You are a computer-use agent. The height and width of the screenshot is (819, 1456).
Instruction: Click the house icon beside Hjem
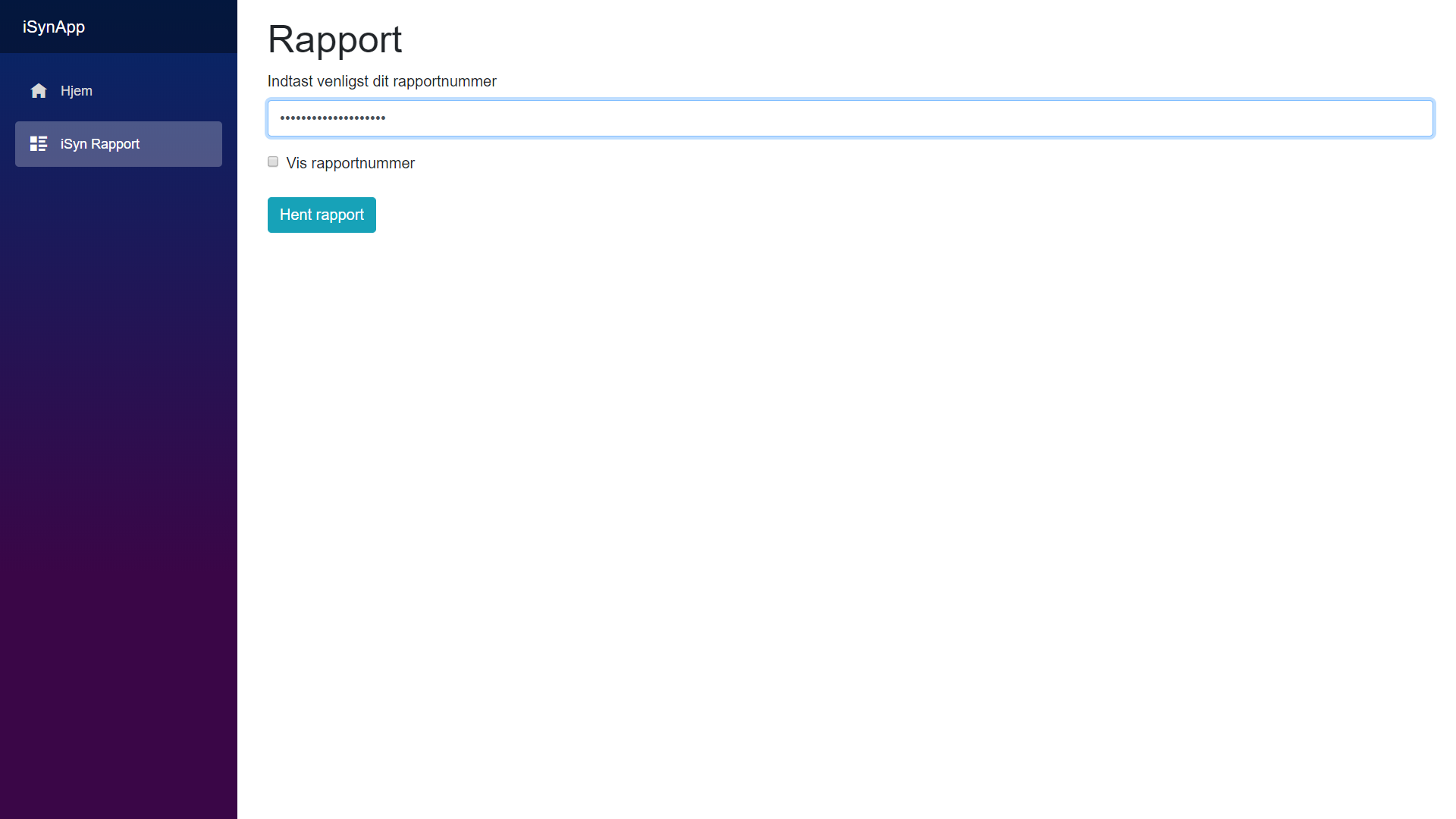tap(39, 91)
